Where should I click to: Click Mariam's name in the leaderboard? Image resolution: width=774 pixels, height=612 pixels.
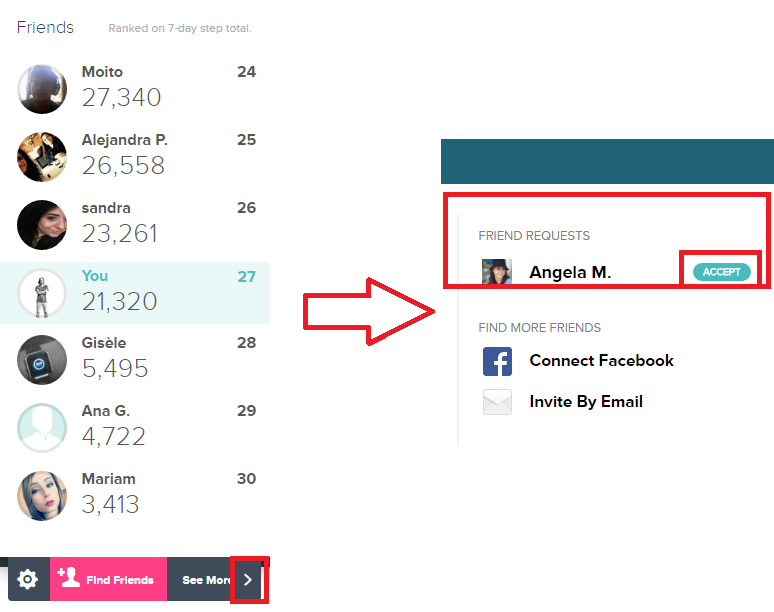click(x=108, y=479)
